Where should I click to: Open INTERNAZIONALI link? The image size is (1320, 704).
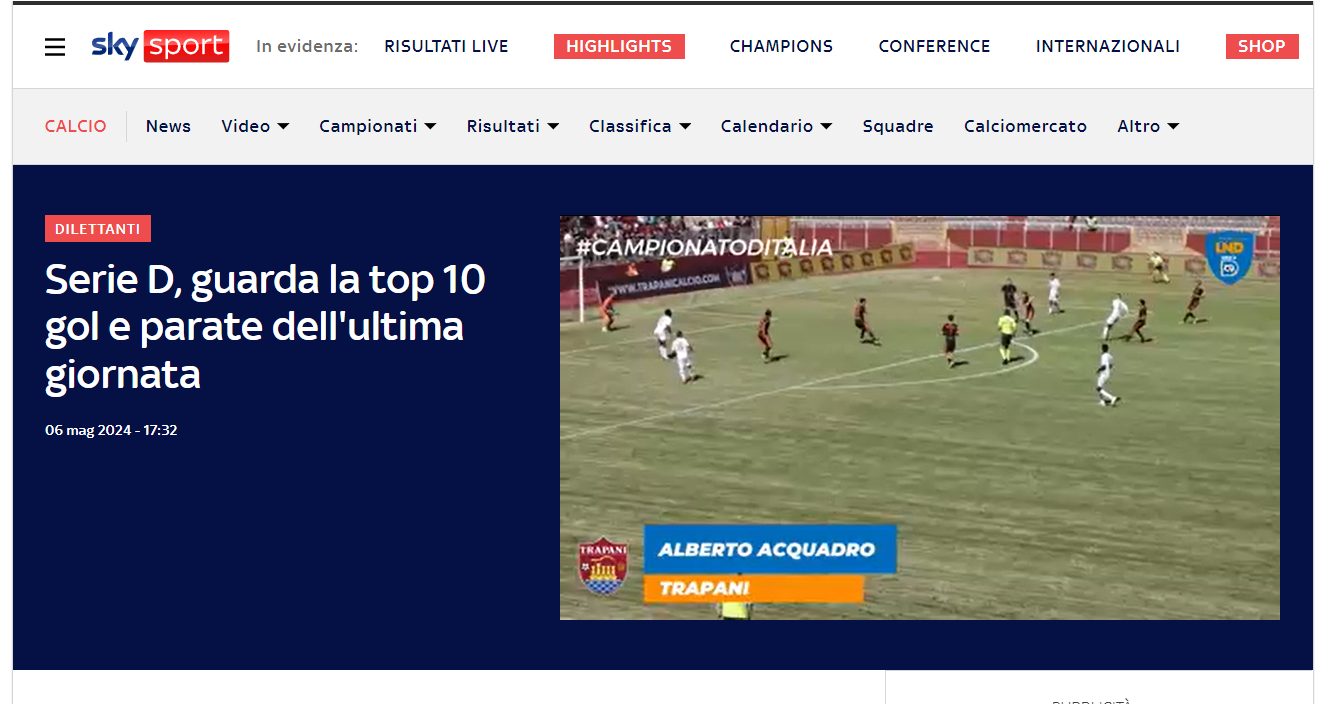coord(1108,46)
